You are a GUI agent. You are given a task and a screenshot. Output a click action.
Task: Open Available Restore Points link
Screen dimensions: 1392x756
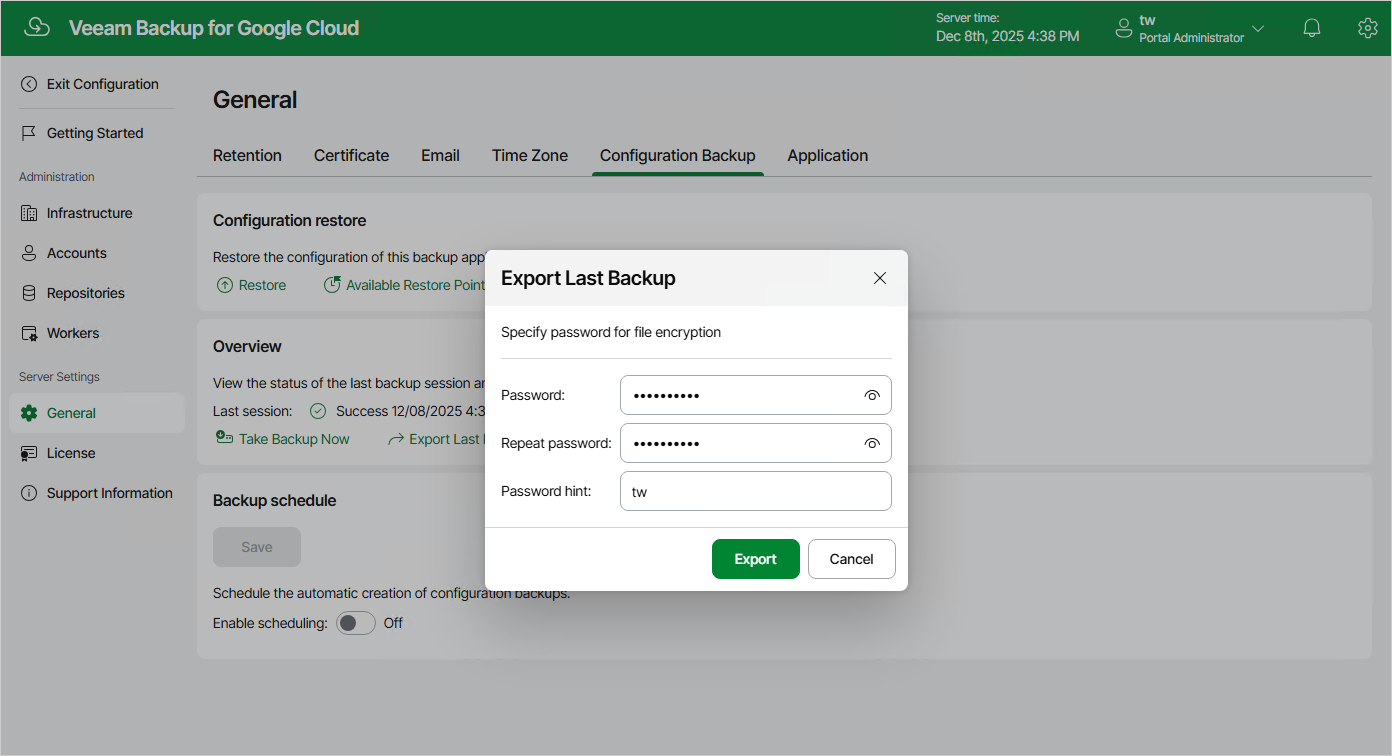(415, 285)
